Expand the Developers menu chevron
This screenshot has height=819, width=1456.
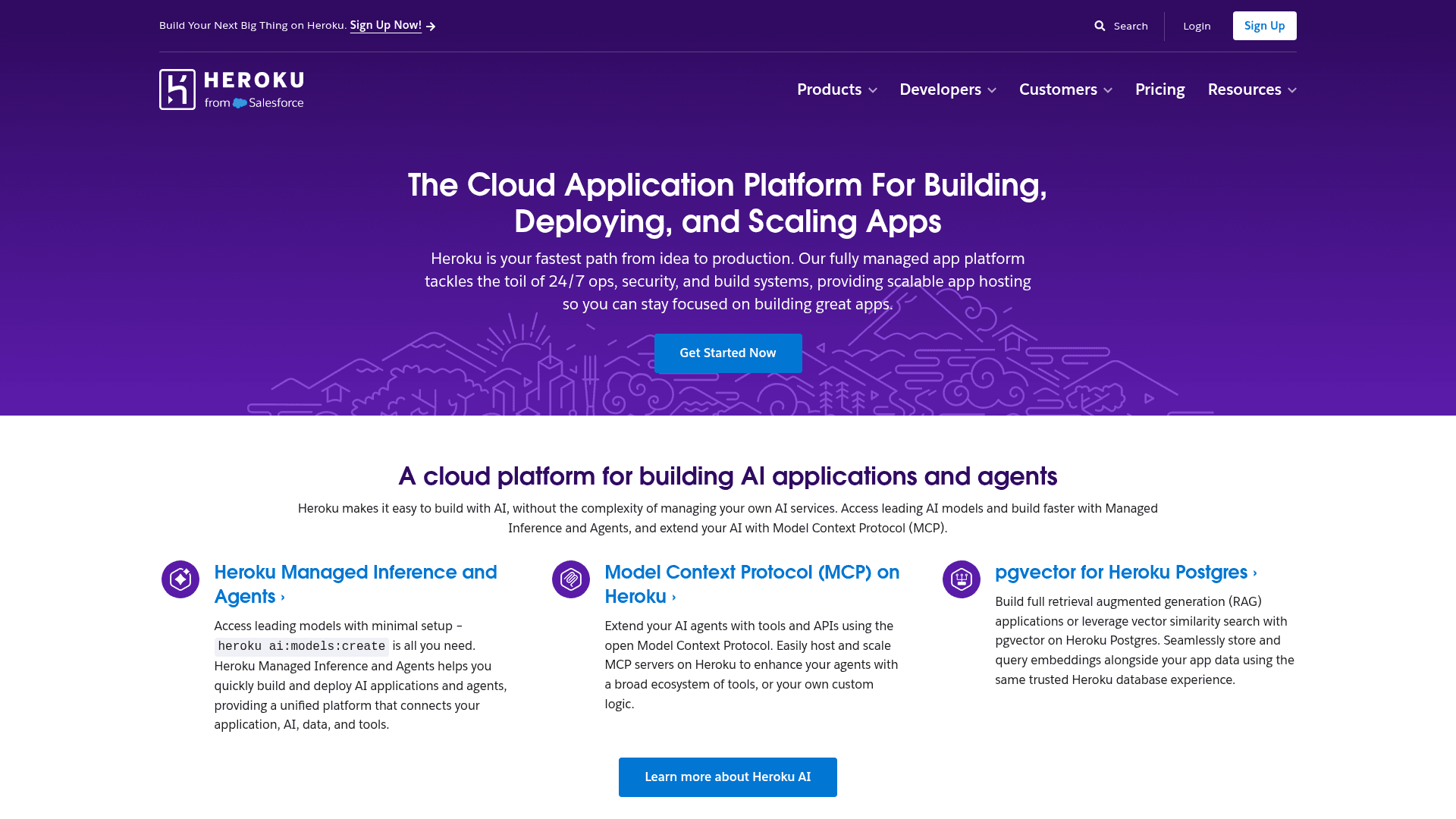[x=992, y=90]
